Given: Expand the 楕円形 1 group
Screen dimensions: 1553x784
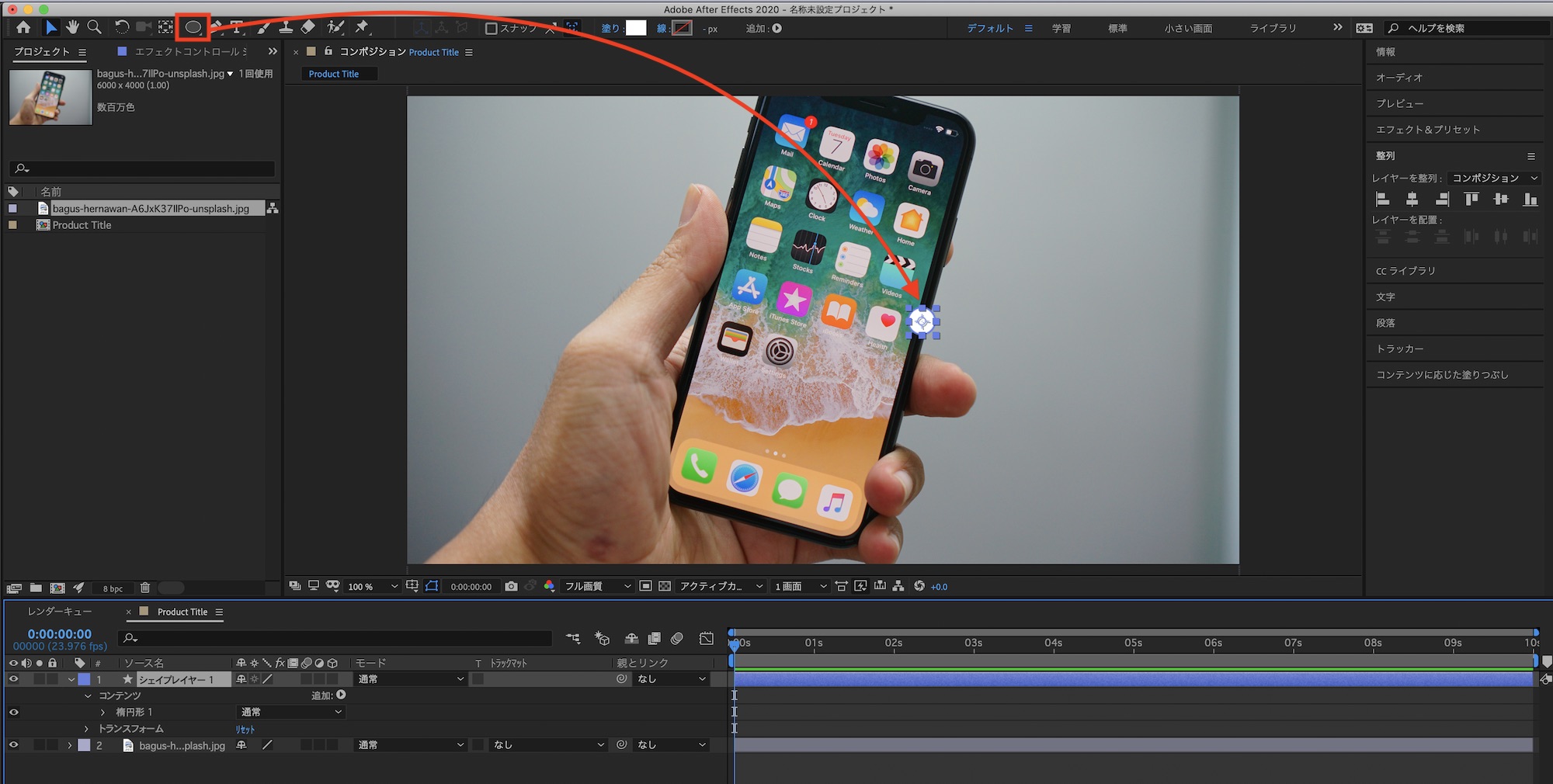Looking at the screenshot, I should [102, 712].
